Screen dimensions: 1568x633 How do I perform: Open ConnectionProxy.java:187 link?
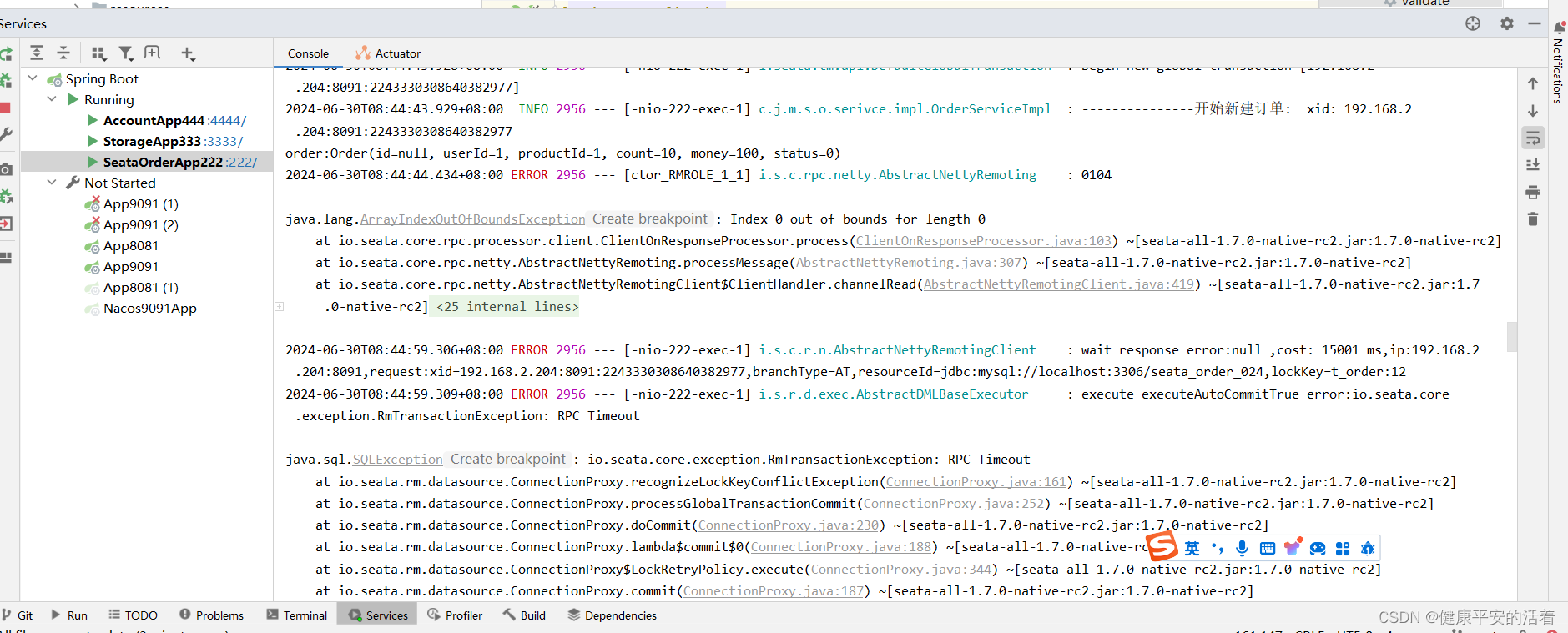point(774,590)
